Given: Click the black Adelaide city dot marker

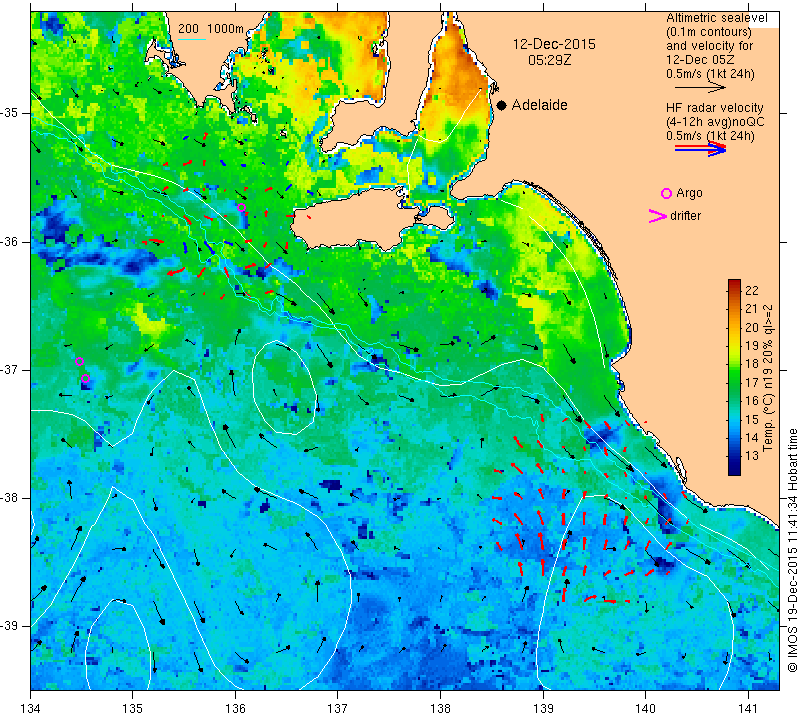Looking at the screenshot, I should [502, 105].
